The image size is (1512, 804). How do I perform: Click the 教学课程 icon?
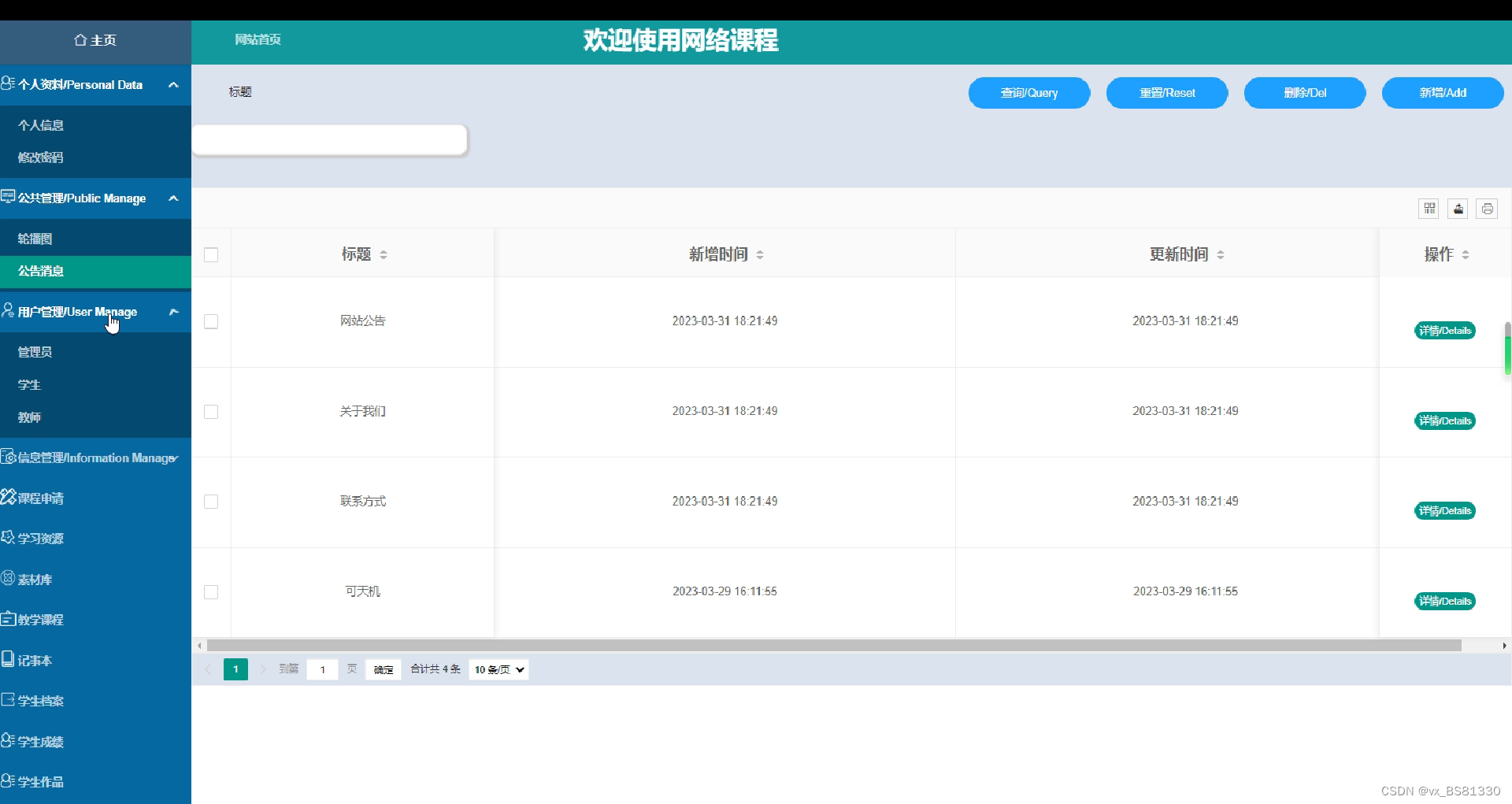coord(8,619)
